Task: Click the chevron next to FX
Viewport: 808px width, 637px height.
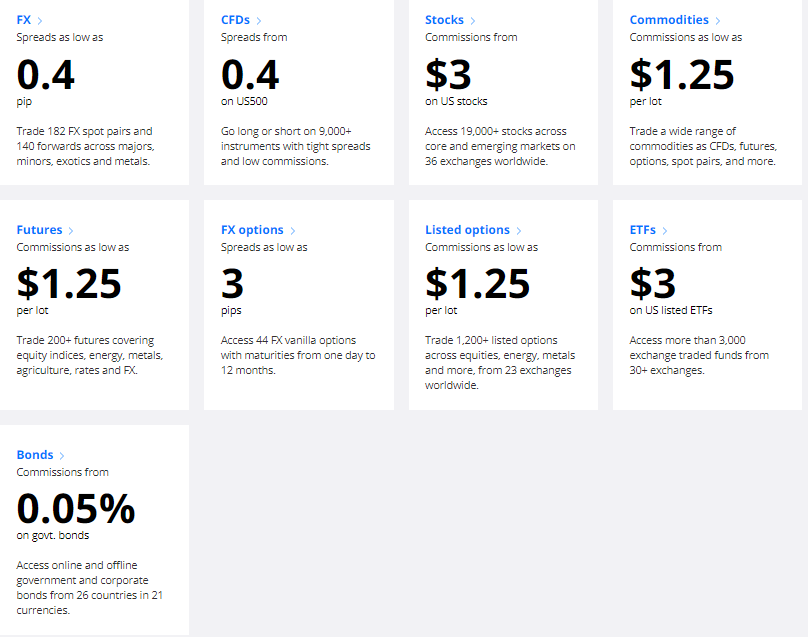Action: 39,21
